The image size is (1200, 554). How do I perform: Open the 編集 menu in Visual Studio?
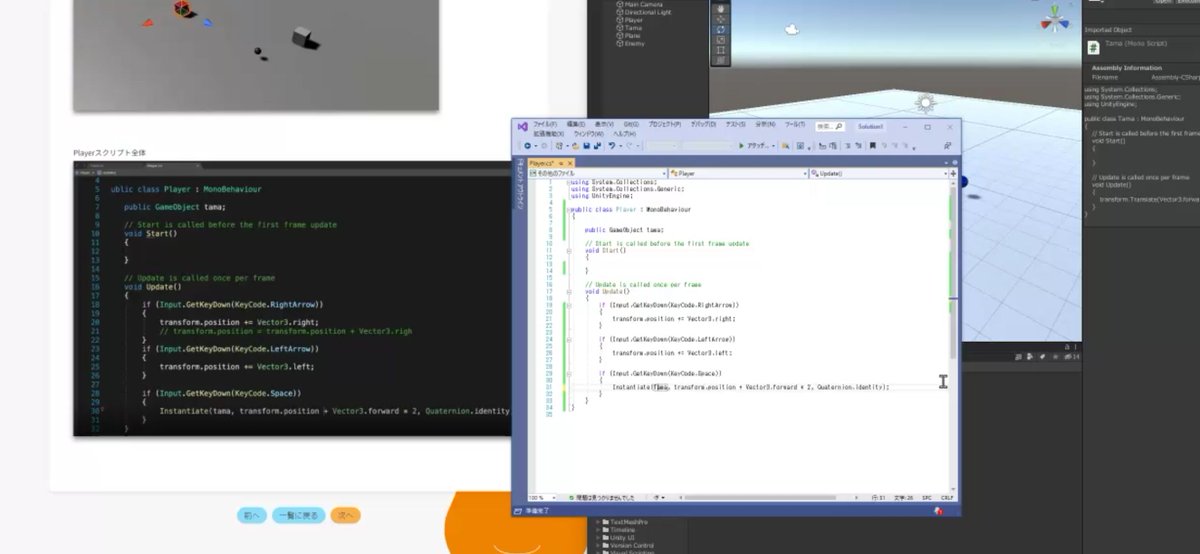(x=576, y=124)
